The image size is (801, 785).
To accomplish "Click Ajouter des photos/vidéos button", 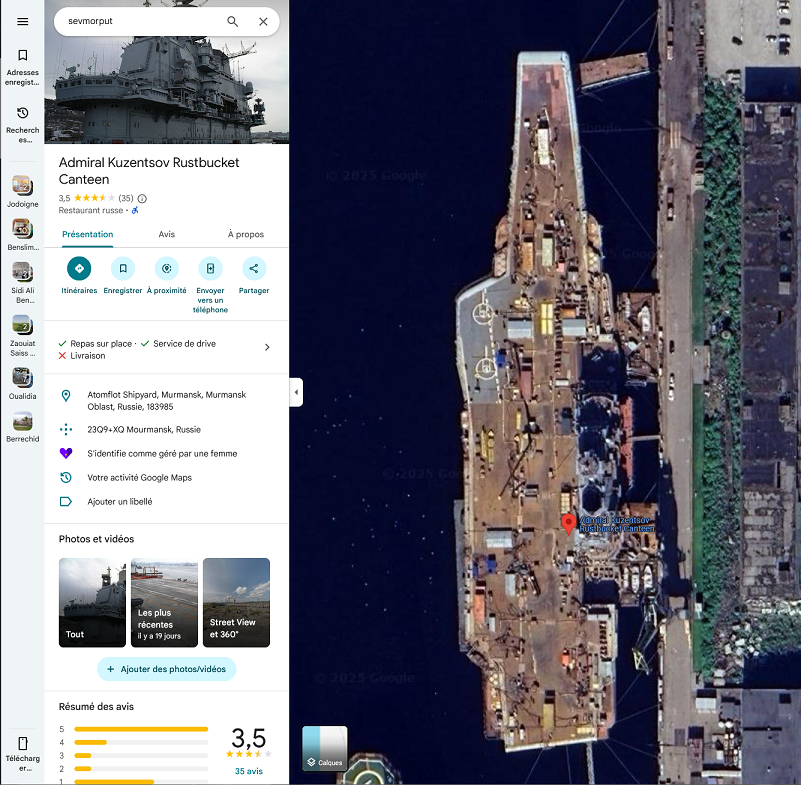I will pos(167,669).
